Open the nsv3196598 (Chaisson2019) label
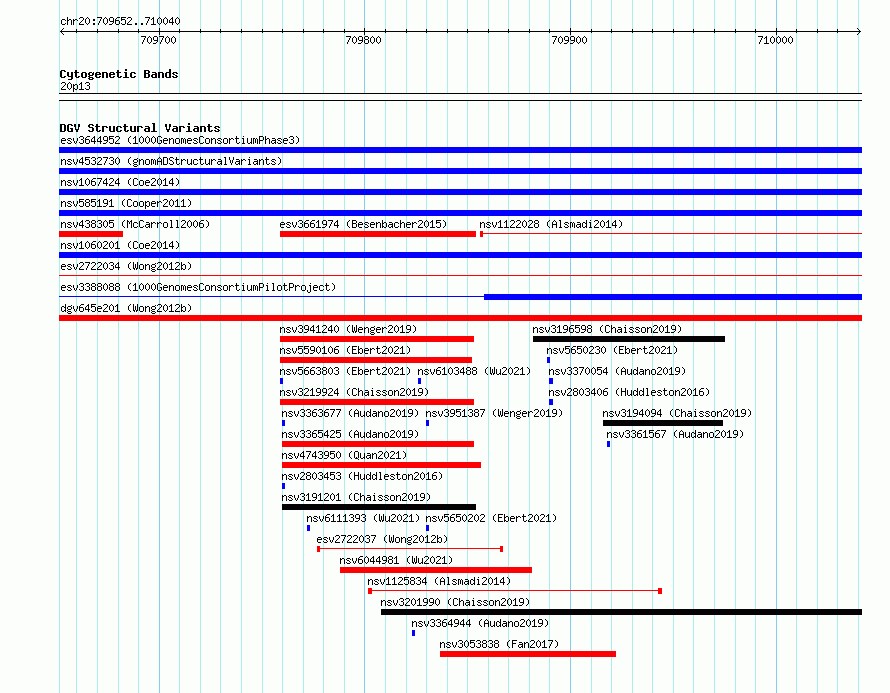The width and height of the screenshot is (890, 693). pos(607,329)
